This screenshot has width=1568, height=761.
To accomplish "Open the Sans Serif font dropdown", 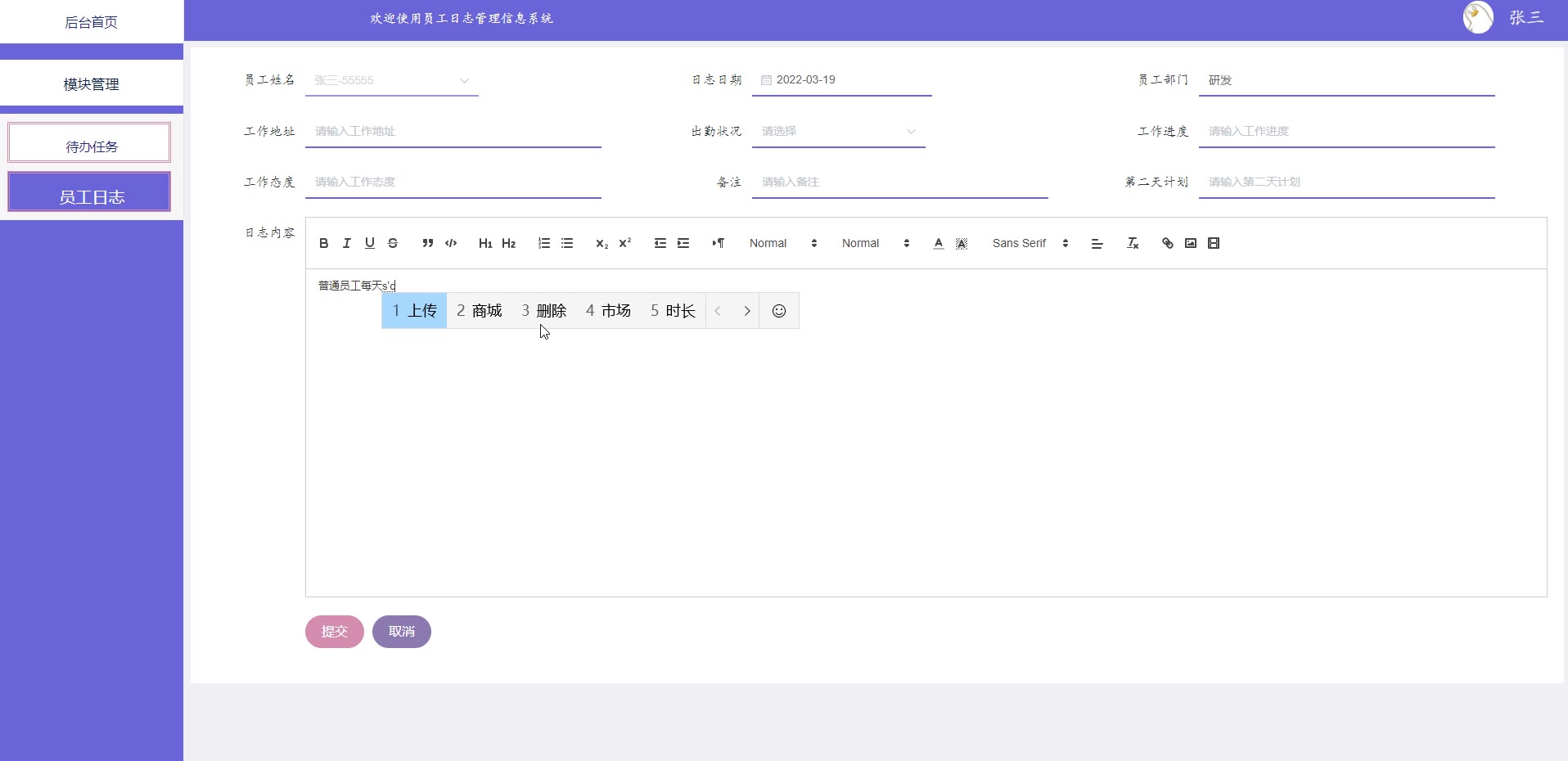I will [1030, 243].
